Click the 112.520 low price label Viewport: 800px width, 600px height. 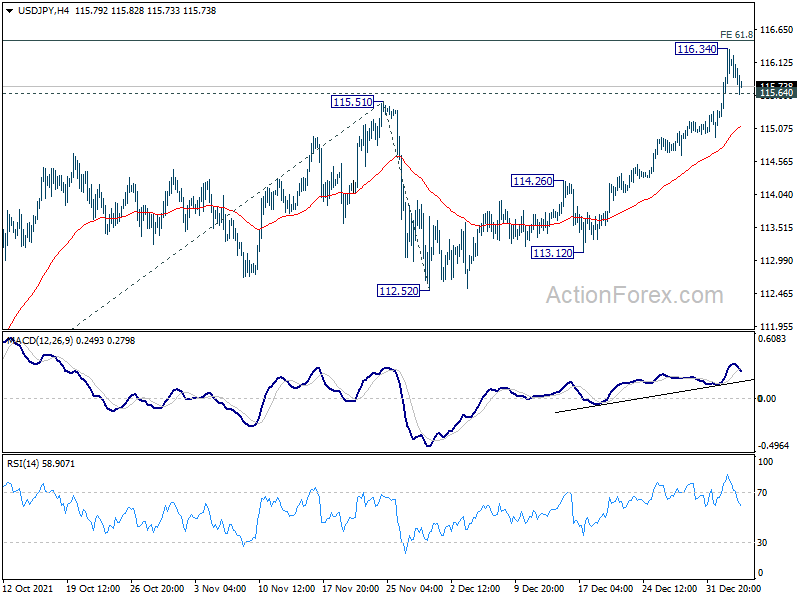coord(398,291)
